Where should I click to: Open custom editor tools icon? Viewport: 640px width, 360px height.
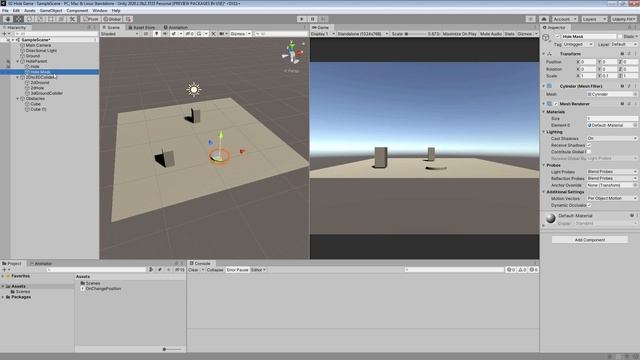click(x=72, y=19)
